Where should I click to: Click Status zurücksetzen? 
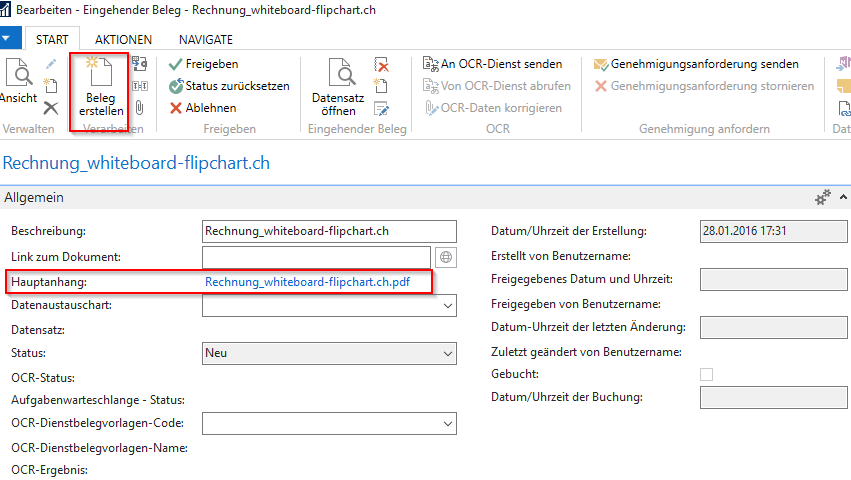point(229,86)
